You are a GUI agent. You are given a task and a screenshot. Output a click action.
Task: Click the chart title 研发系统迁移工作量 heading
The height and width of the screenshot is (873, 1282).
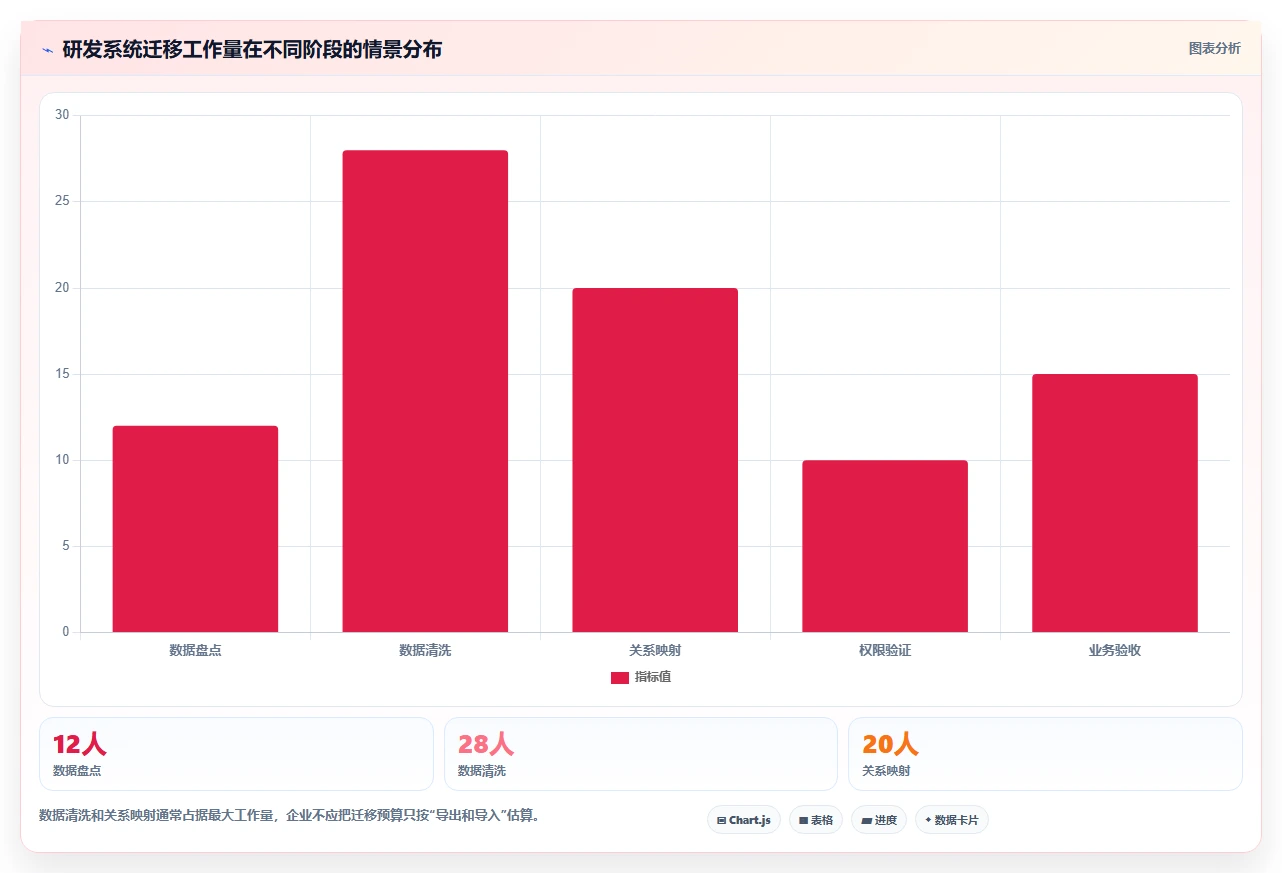[x=252, y=49]
